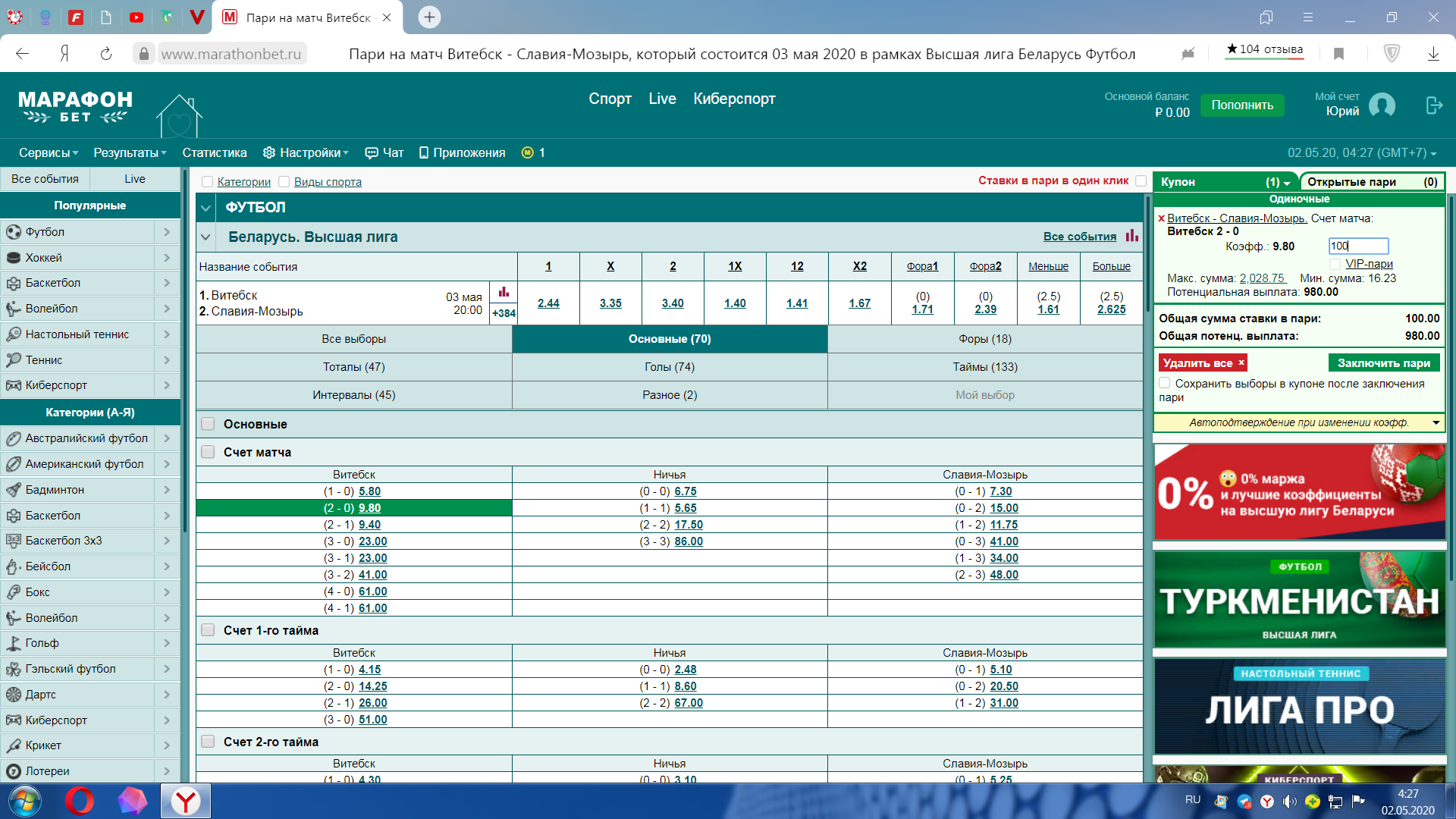Screen dimensions: 1456x819
Task: Click the Макс. сумма 2,028.75 link
Action: pyautogui.click(x=1263, y=278)
